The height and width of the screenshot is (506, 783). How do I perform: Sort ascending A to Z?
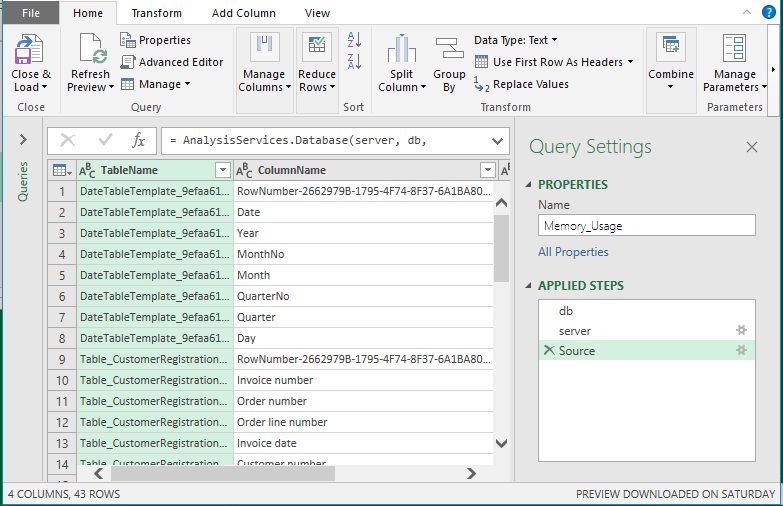pyautogui.click(x=354, y=39)
